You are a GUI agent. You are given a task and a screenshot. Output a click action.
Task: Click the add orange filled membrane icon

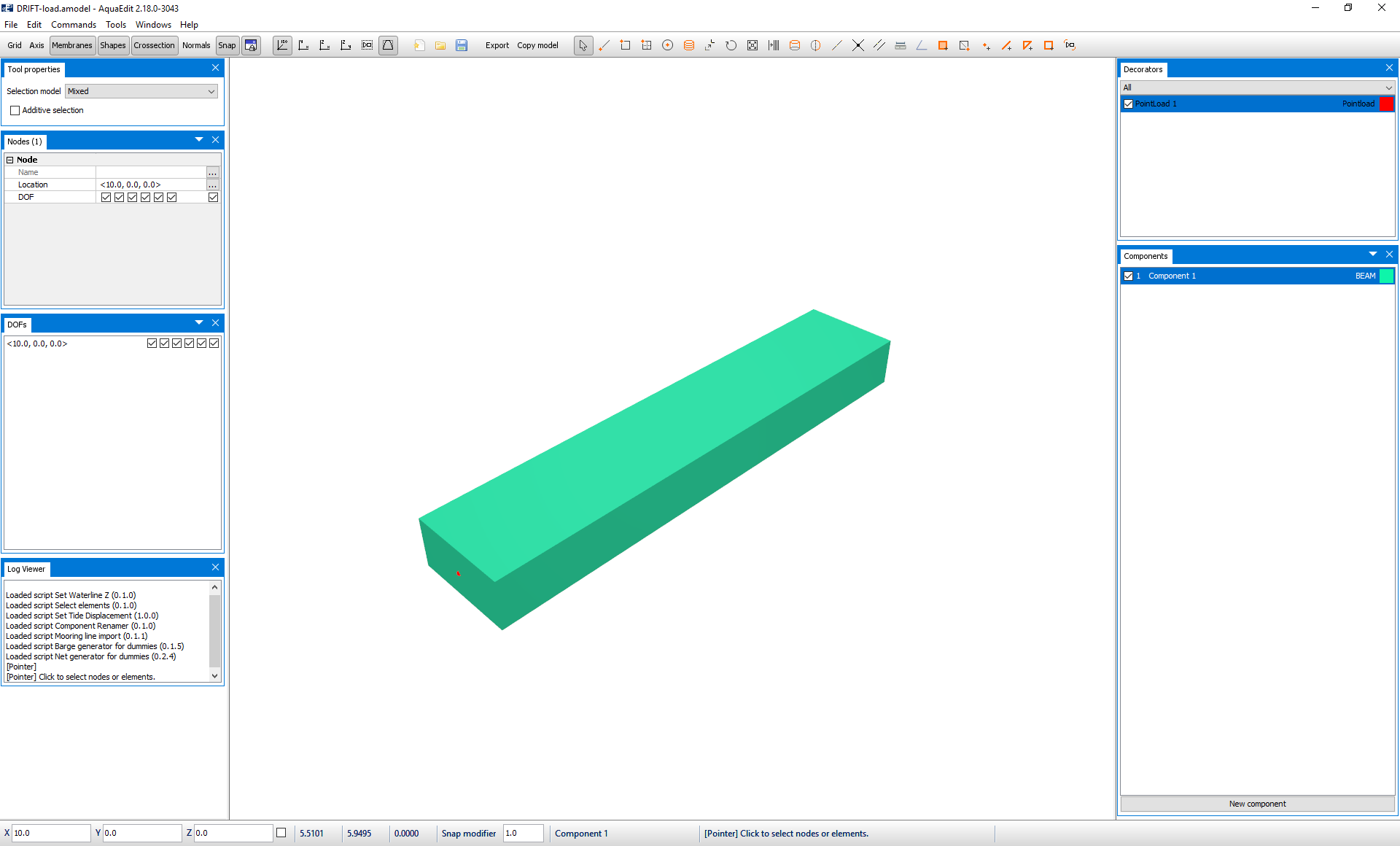pos(943,45)
